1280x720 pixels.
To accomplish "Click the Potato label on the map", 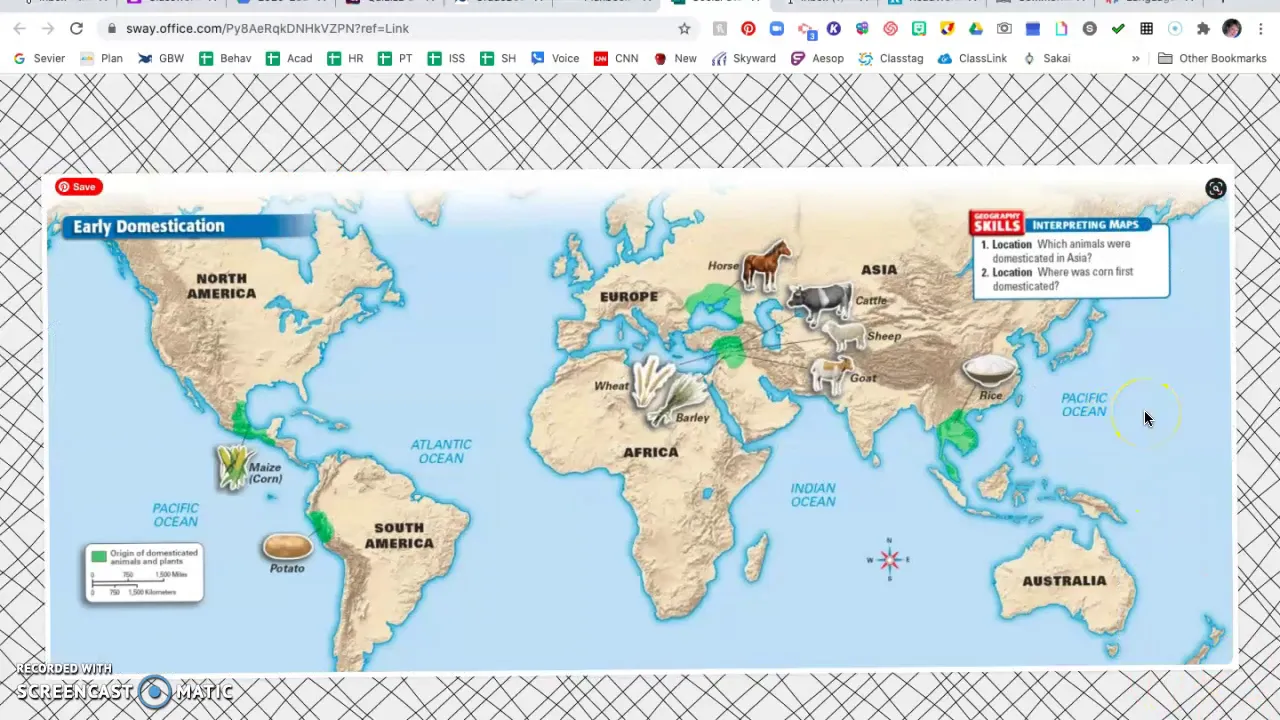I will coord(287,568).
